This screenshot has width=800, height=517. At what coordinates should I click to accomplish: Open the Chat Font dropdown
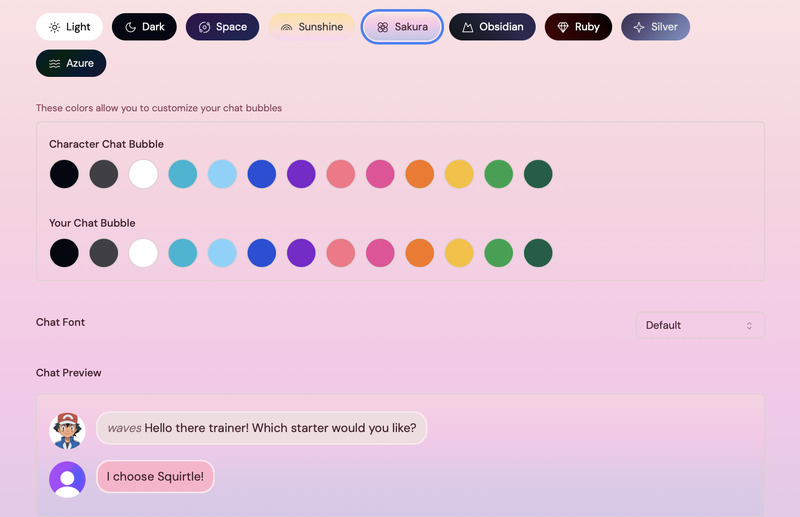700,325
